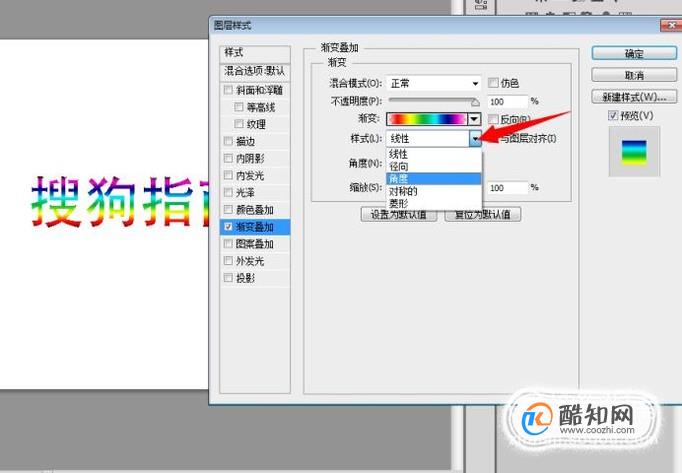Viewport: 682px width, 473px height.
Task: Click the 新建样式(W)... button
Action: 634,97
